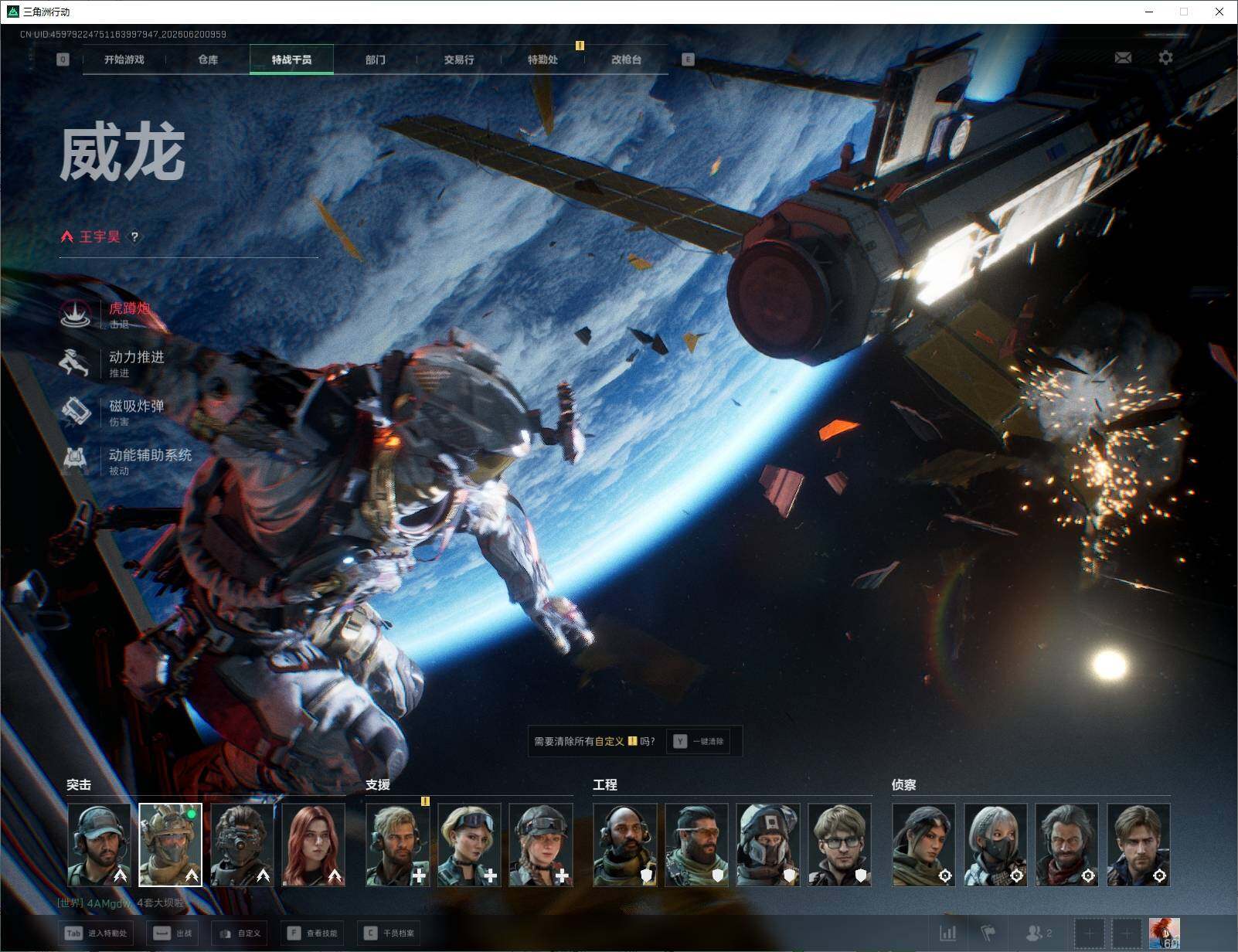Select blonde support operator with goggles
This screenshot has width=1238, height=952.
[469, 845]
